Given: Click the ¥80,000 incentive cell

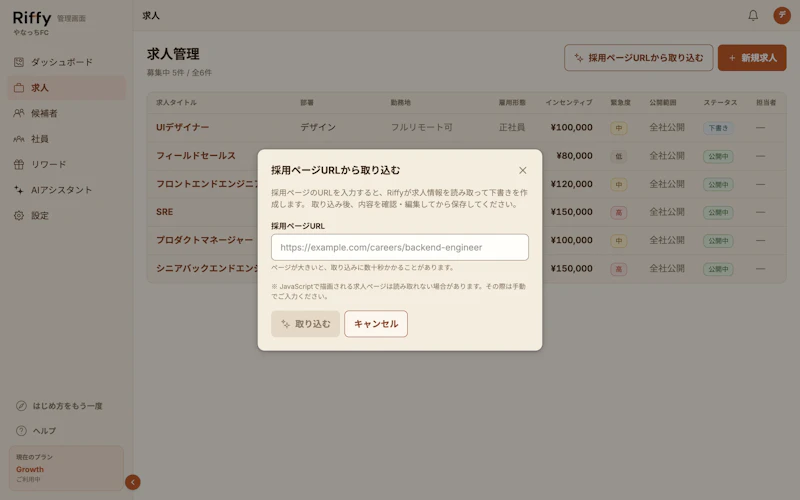Looking at the screenshot, I should point(574,156).
